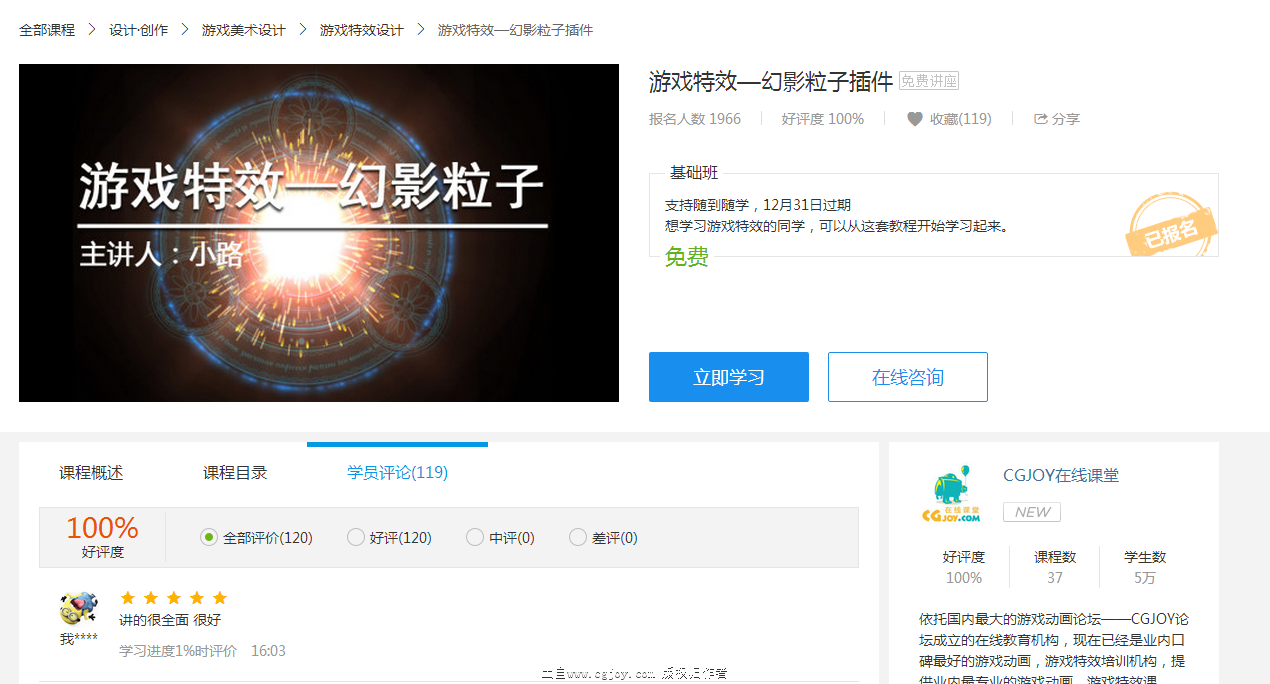This screenshot has height=684, width=1270.
Task: Click the current breadcrumb 游戏特效—幻影粒子插件
Action: coord(516,30)
